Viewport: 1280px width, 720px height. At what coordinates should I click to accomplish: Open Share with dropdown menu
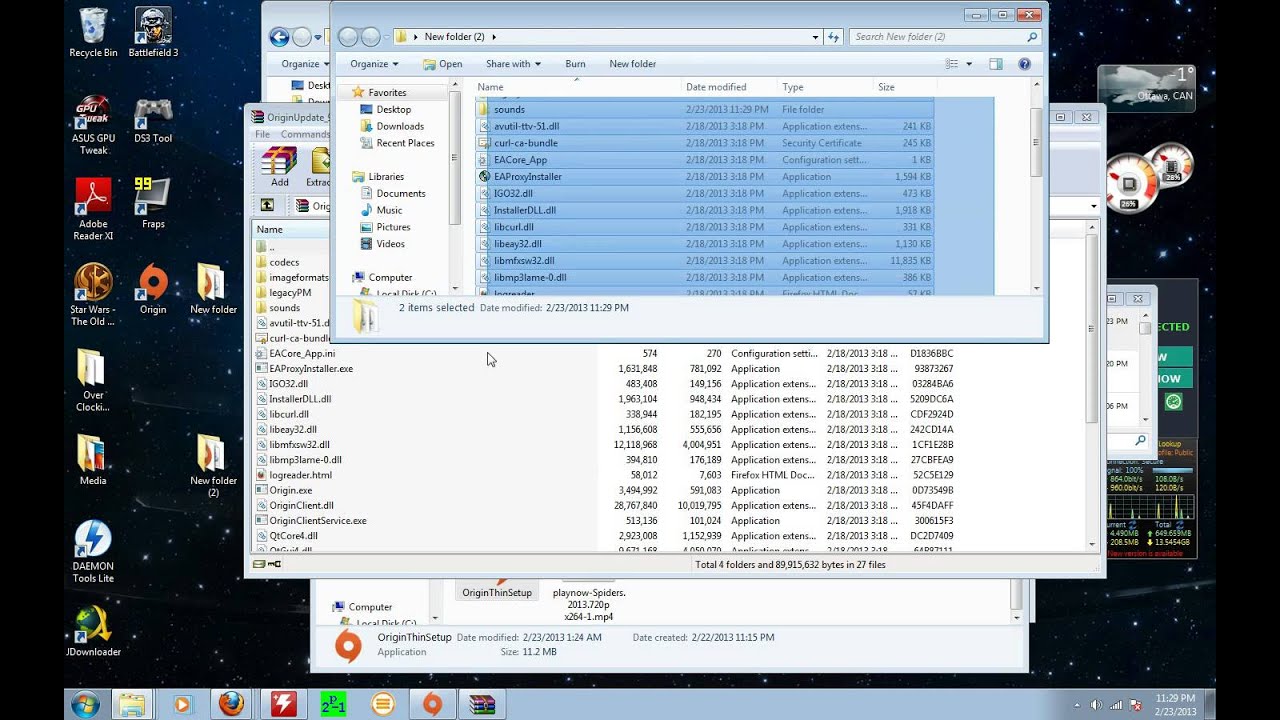tap(513, 64)
